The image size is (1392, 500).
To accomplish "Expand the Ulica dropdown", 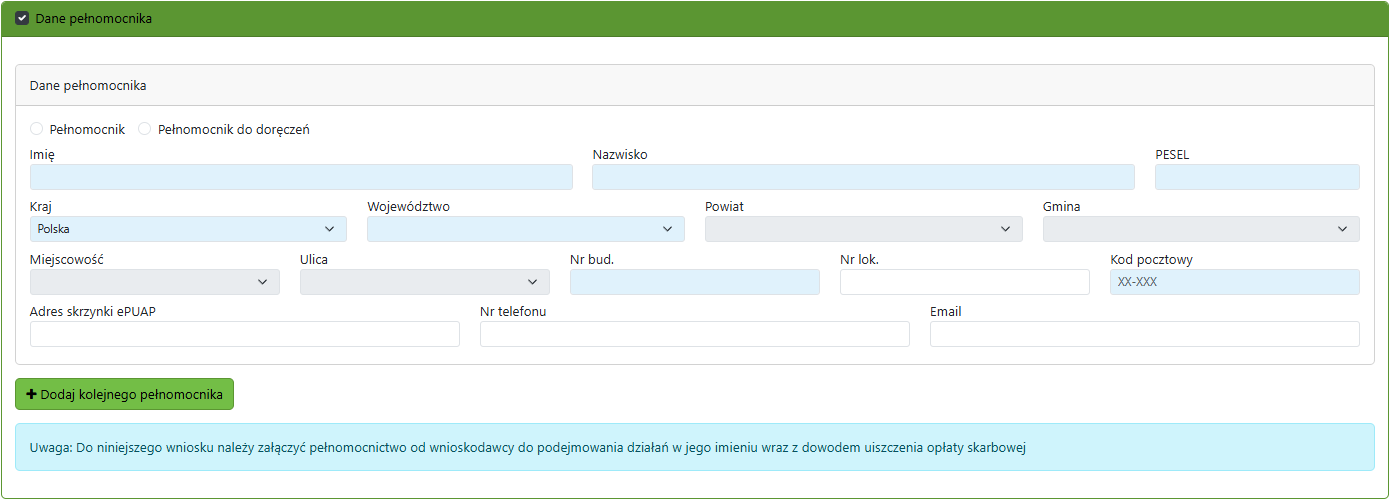I will coord(424,282).
